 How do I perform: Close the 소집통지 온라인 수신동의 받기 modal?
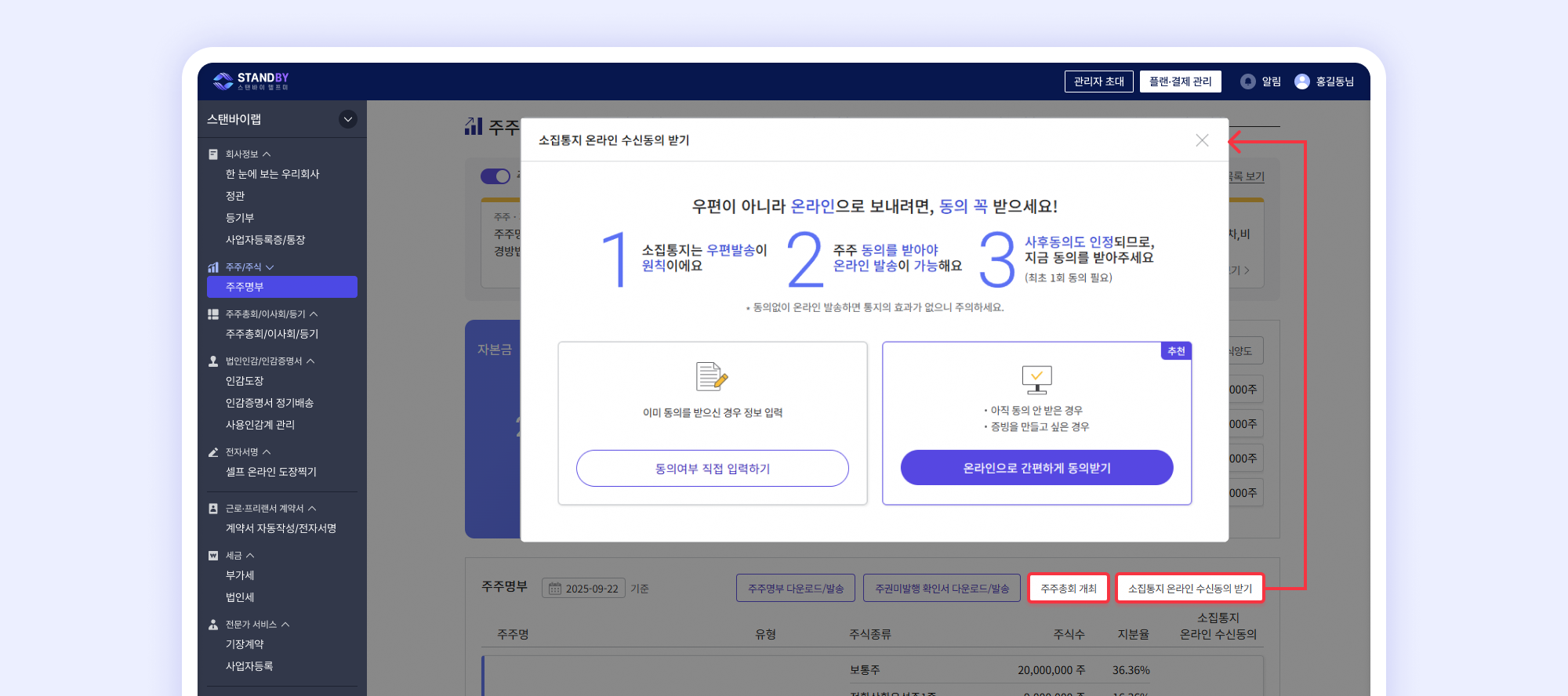click(x=1202, y=140)
